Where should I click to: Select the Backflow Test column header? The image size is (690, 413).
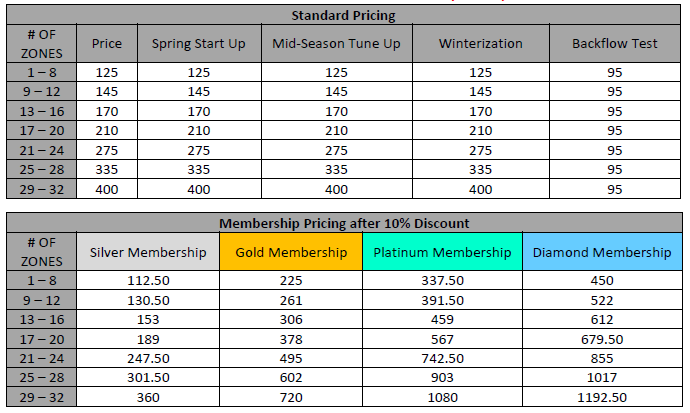coord(614,44)
